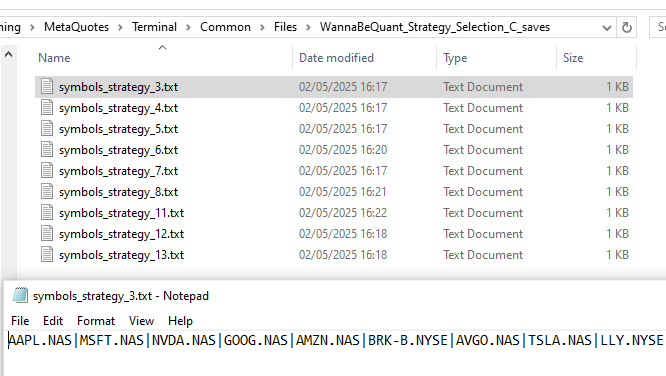This screenshot has width=666, height=376.
Task: Click file icon of symbols_strategy_12.txt
Action: pos(47,234)
